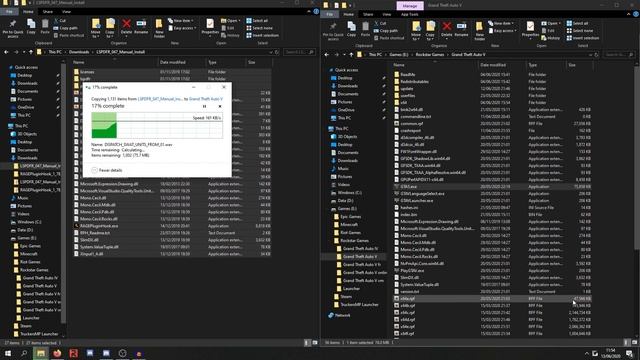
Task: Open Easy access dropdown in left window
Action: click(182, 28)
